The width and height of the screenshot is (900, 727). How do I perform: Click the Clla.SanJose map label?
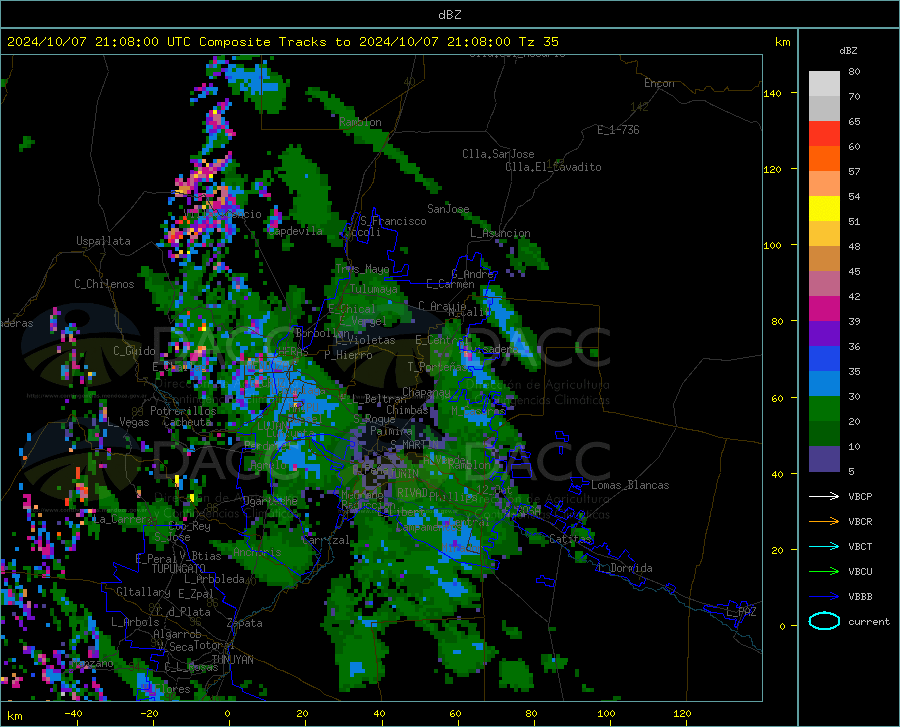click(x=498, y=154)
